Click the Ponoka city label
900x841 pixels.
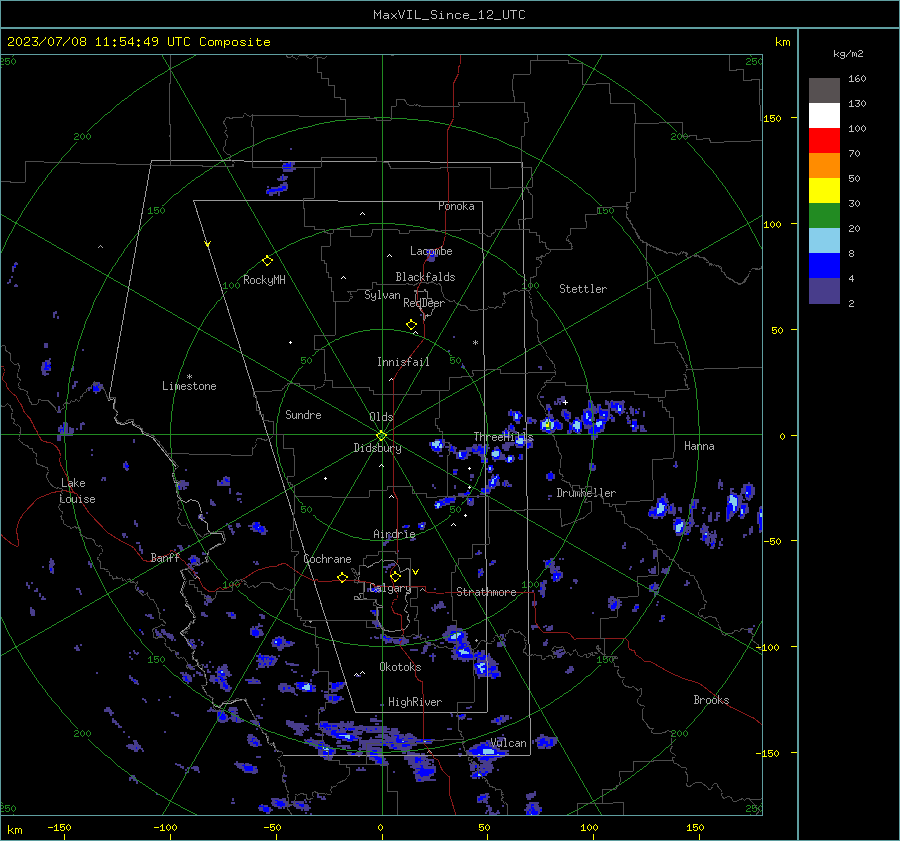[x=456, y=206]
